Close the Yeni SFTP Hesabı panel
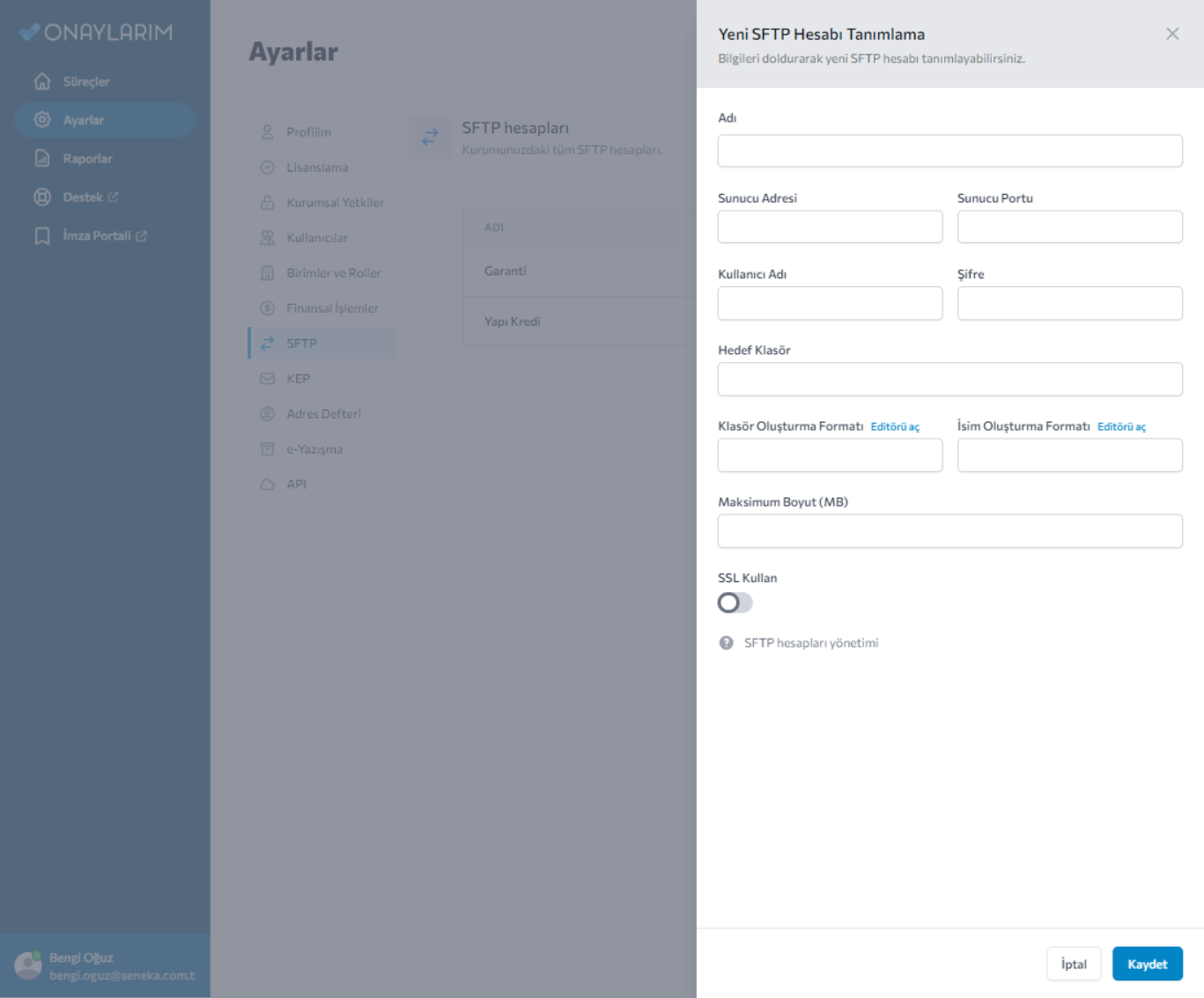Viewport: 1204px width, 998px height. pyautogui.click(x=1171, y=33)
